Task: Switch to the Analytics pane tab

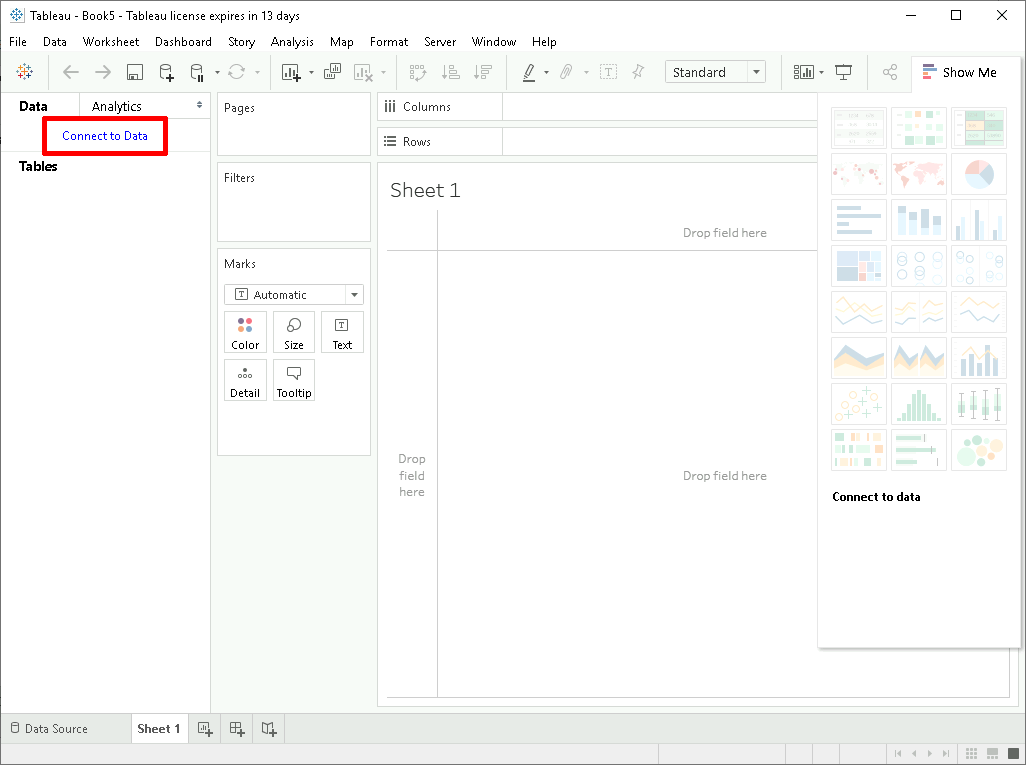Action: click(x=117, y=106)
